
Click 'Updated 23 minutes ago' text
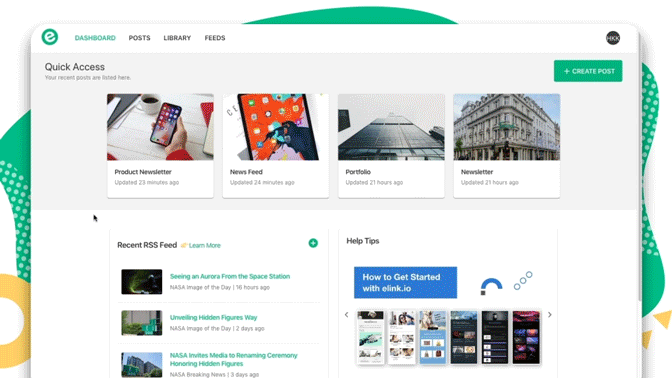point(147,183)
